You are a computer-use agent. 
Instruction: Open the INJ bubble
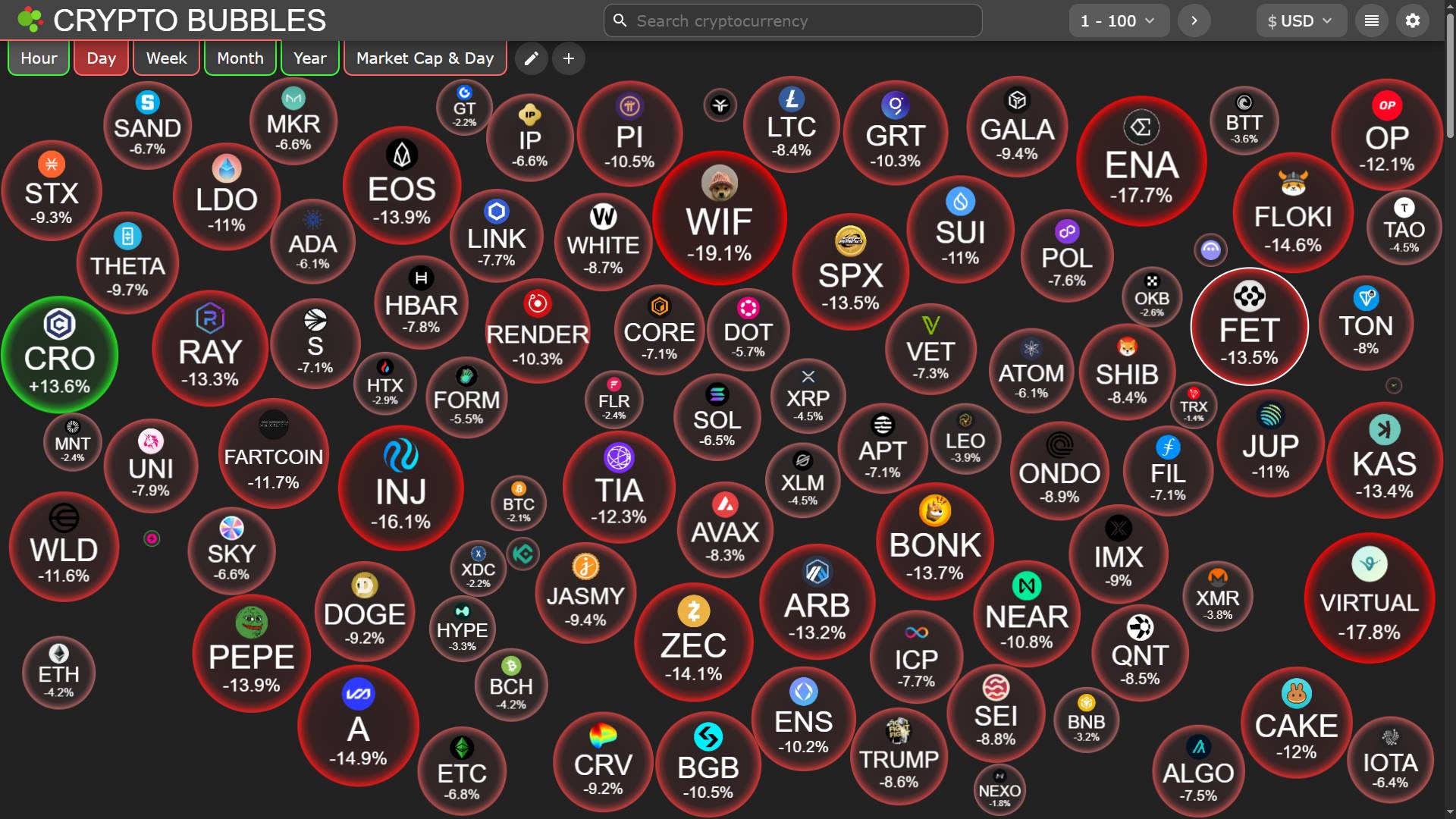tap(401, 488)
